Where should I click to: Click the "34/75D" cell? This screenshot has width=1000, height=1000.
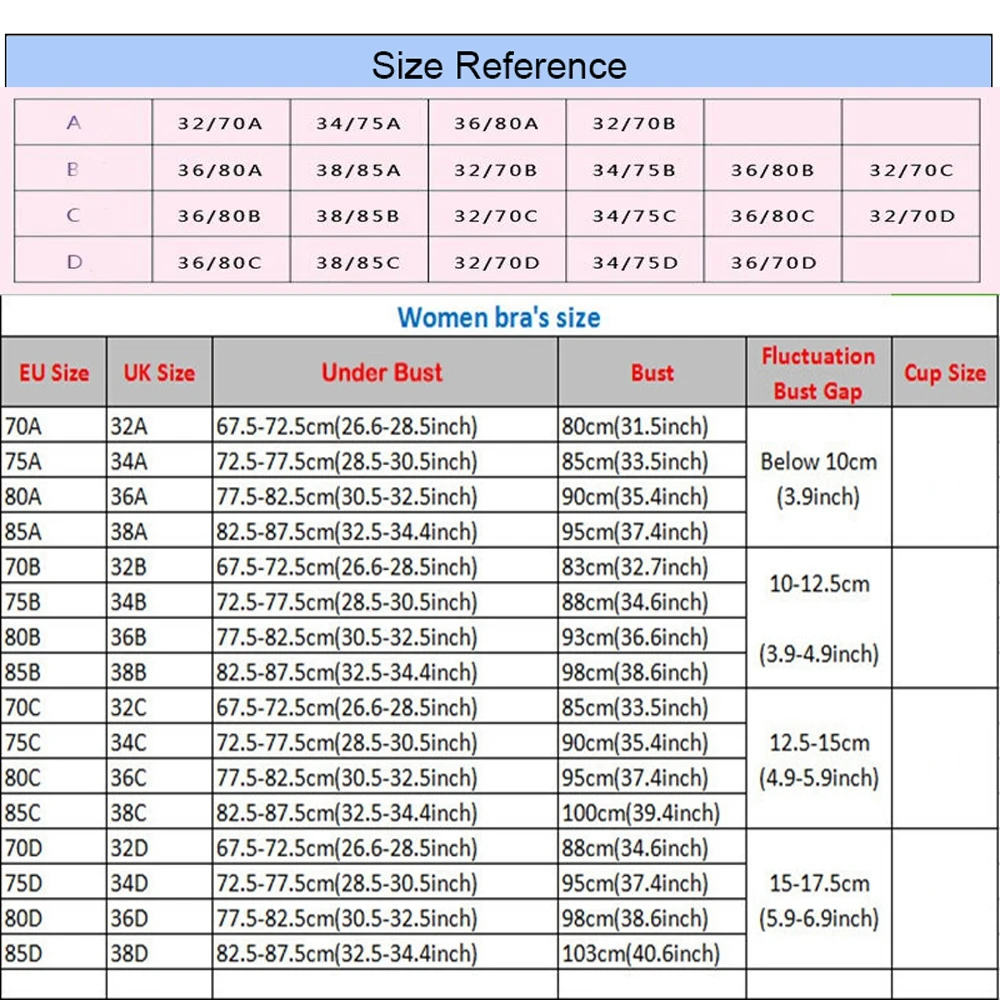[635, 261]
